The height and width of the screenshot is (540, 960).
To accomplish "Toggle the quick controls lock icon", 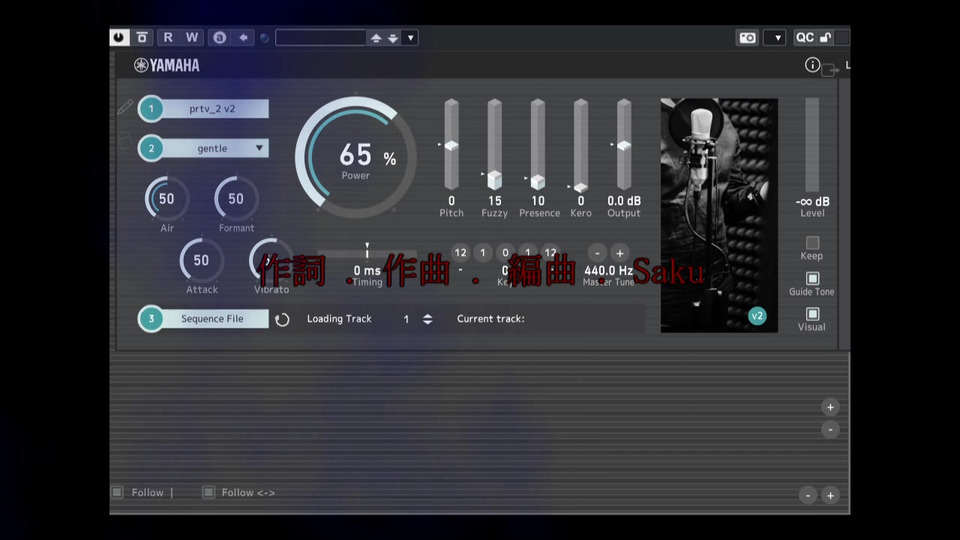I will click(x=826, y=37).
